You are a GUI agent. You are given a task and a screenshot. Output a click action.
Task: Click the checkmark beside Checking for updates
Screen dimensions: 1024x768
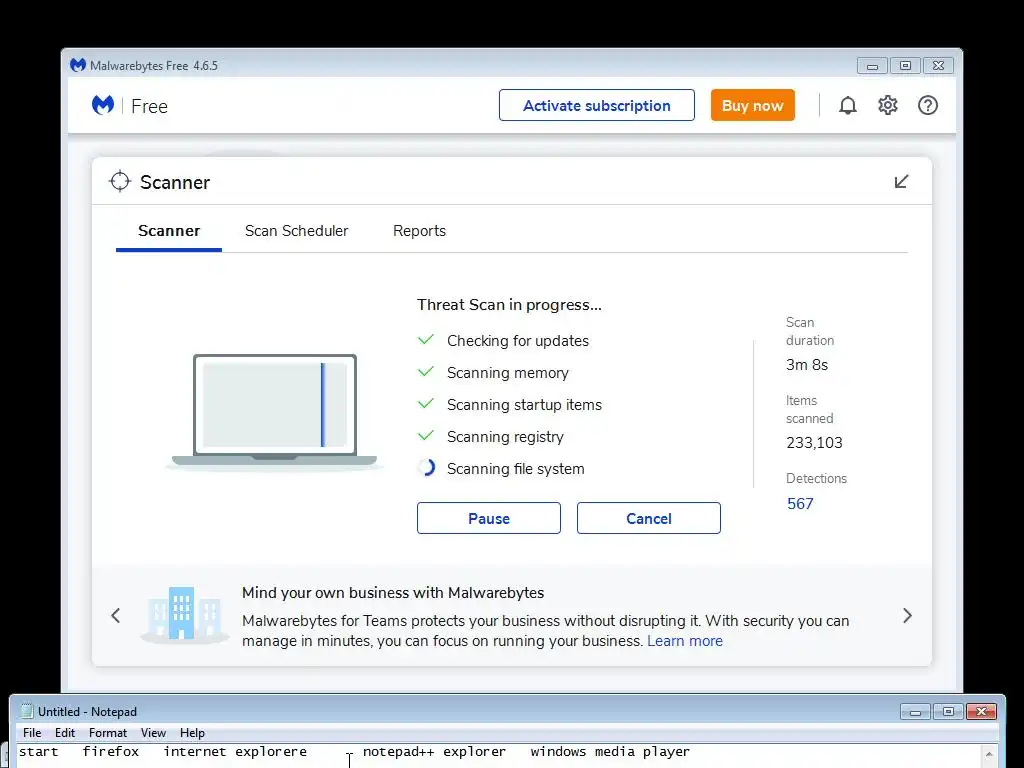coord(426,340)
